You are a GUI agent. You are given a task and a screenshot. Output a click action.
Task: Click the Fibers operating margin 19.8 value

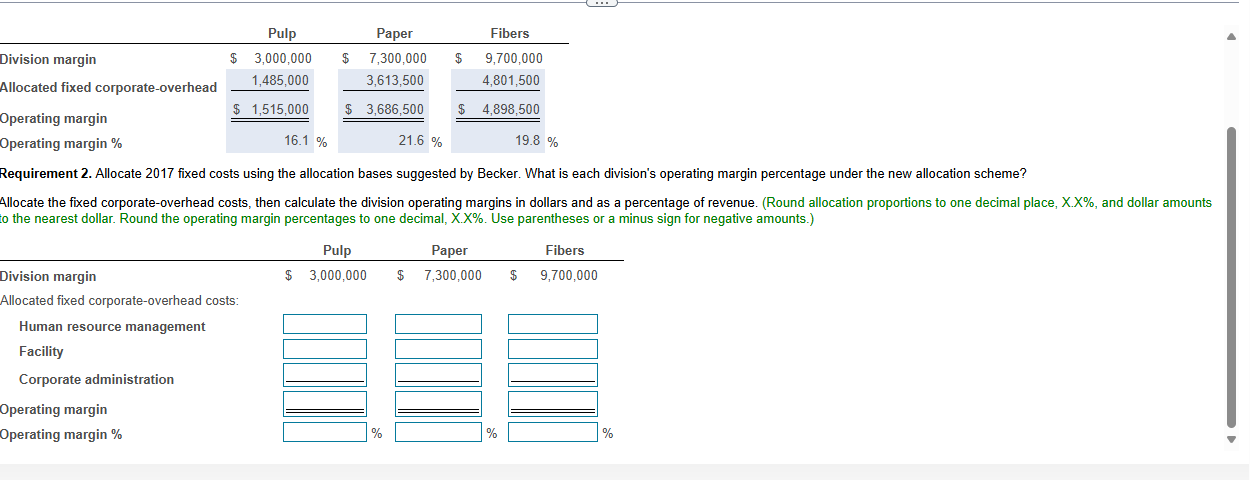529,141
